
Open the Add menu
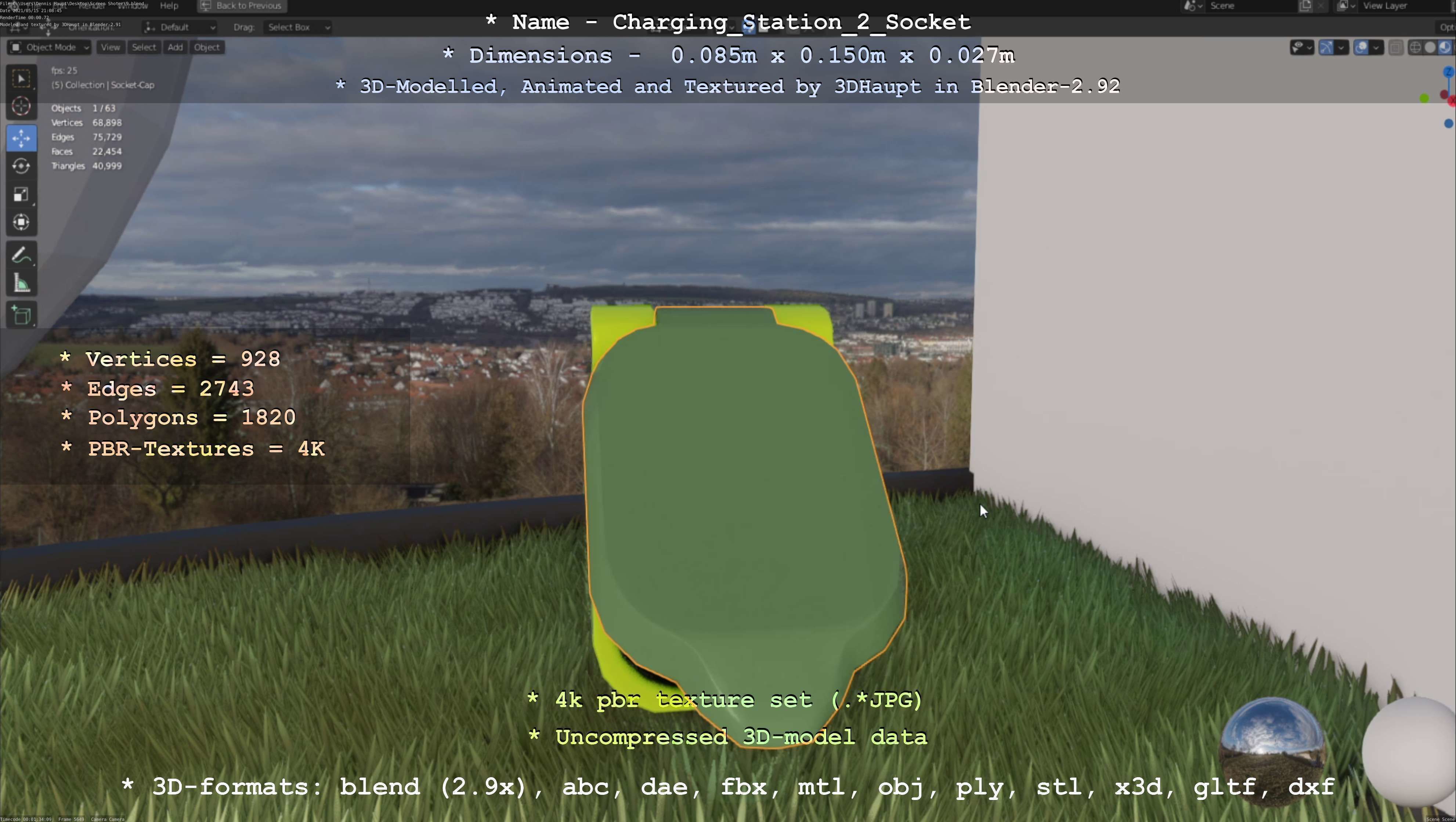point(175,47)
